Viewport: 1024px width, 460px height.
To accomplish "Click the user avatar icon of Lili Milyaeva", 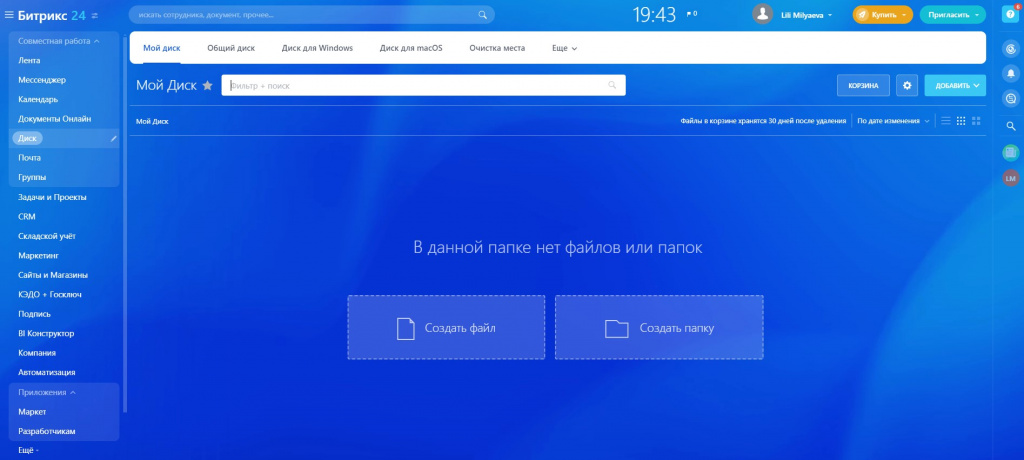I will pyautogui.click(x=762, y=14).
